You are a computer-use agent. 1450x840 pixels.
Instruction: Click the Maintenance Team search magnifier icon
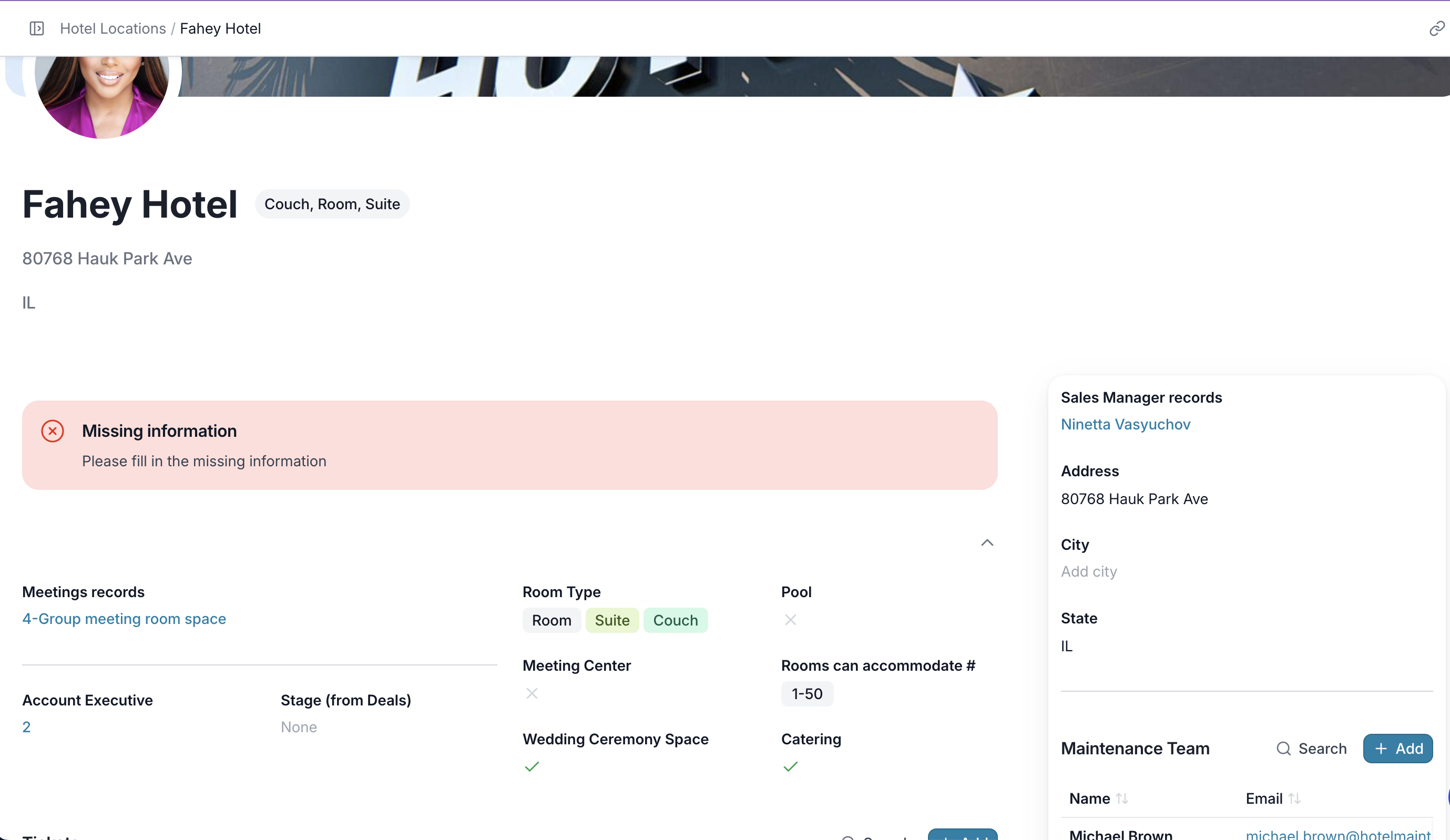[1283, 749]
